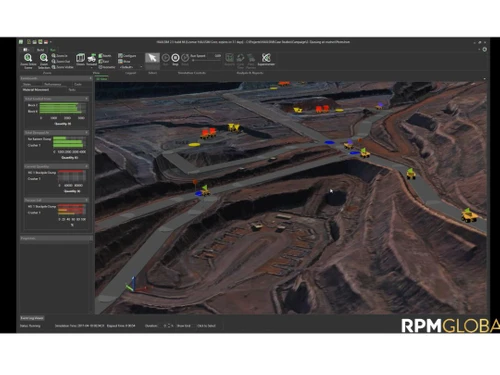
Task: Select the Material Movement dashboard tab
Action: [x=36, y=90]
